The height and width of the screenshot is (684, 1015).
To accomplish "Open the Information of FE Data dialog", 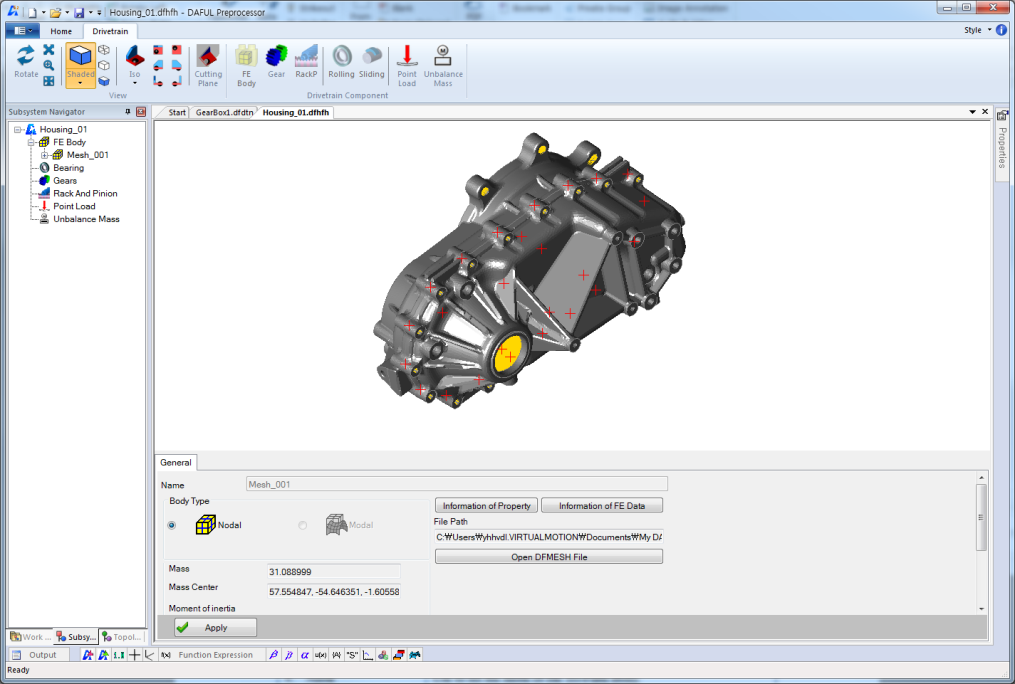I will point(601,505).
